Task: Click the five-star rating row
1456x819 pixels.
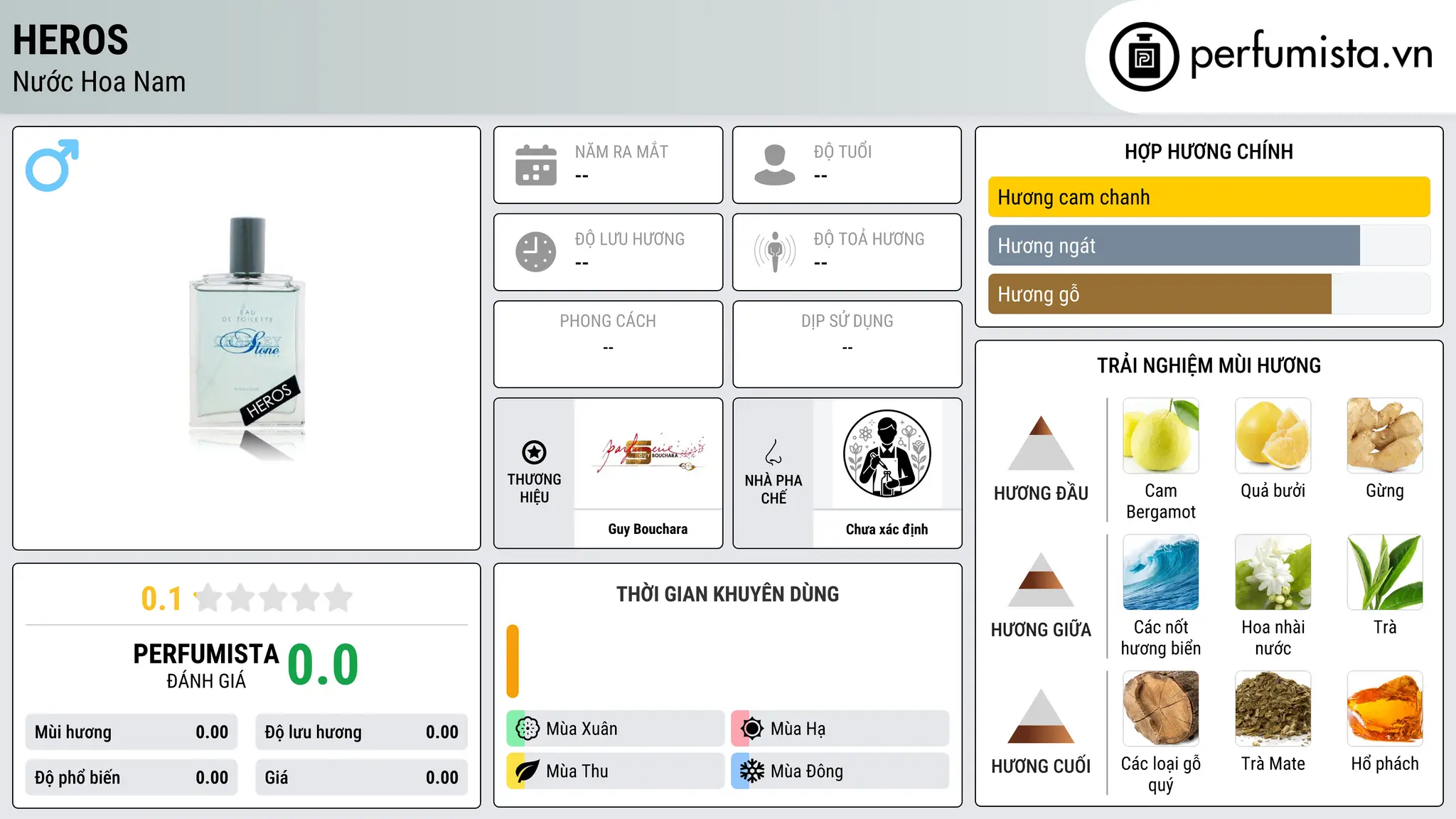Action: point(274,598)
